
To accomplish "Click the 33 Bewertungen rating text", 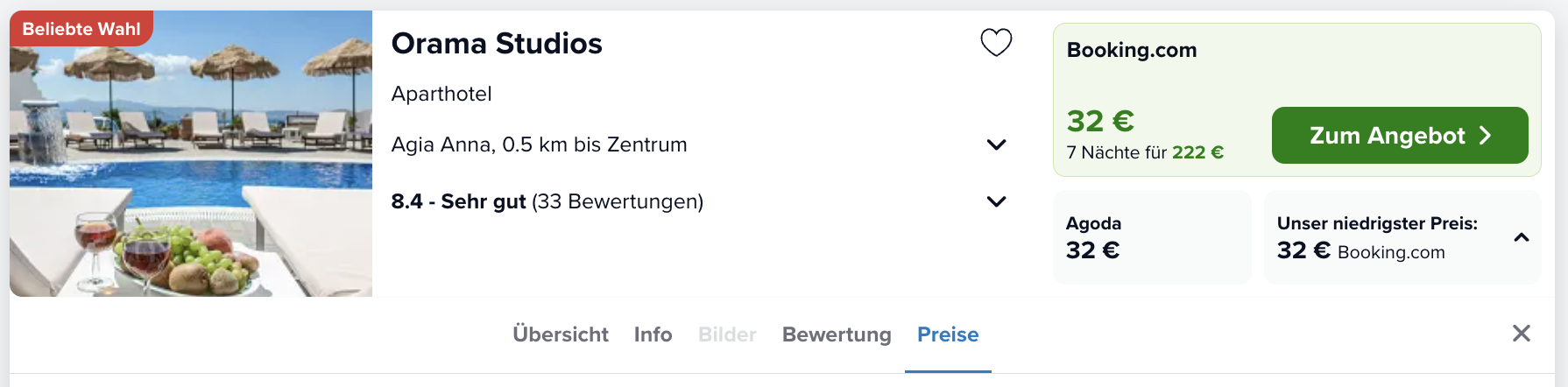I will coord(618,201).
